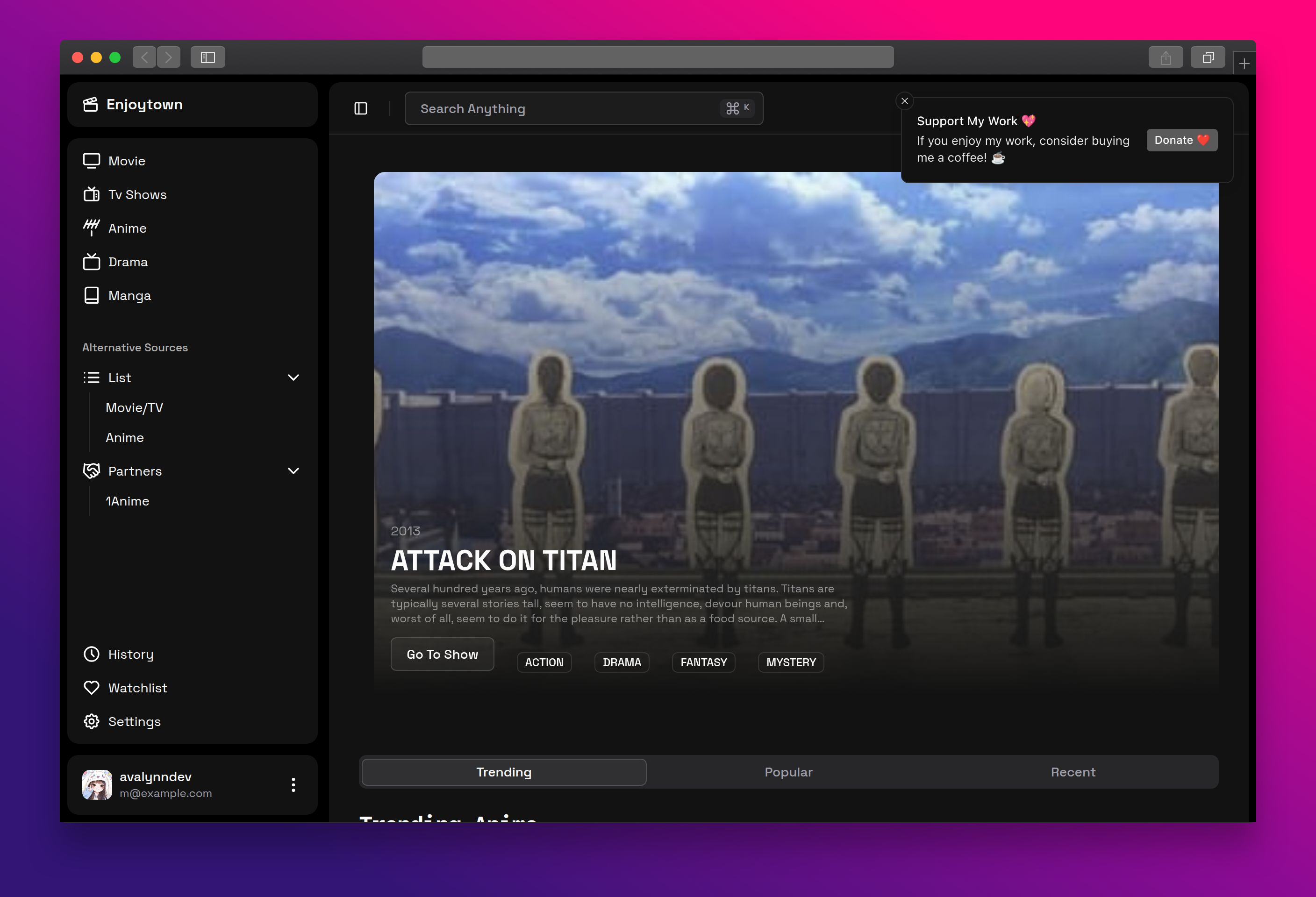
Task: Open History clock icon
Action: (91, 654)
